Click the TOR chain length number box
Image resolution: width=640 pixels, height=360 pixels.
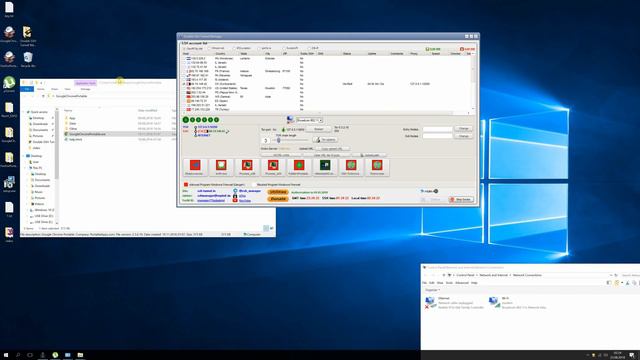tap(265, 140)
